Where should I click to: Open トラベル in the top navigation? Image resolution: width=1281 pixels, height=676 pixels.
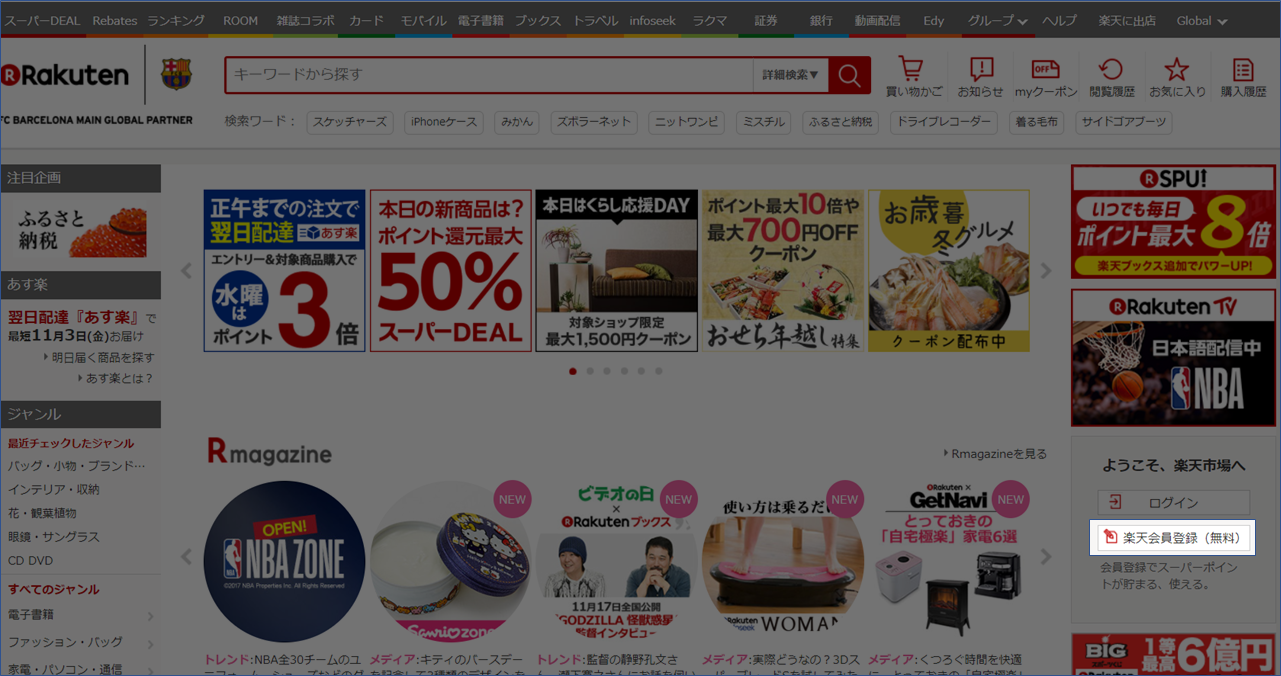[596, 21]
